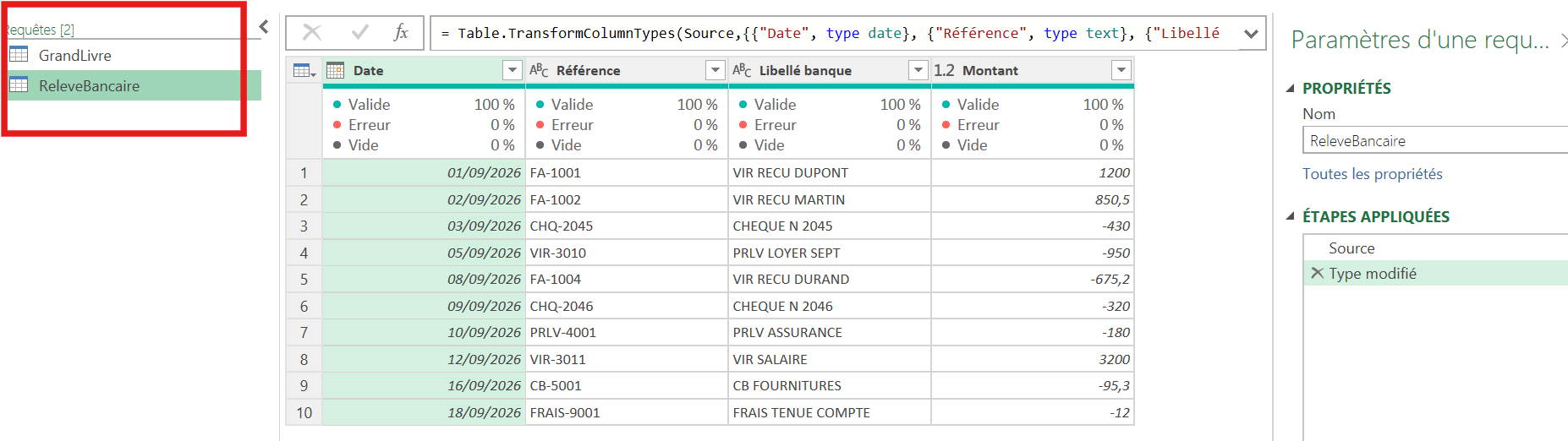Select the Source applied step
This screenshot has width=1568, height=441.
coord(1435,248)
